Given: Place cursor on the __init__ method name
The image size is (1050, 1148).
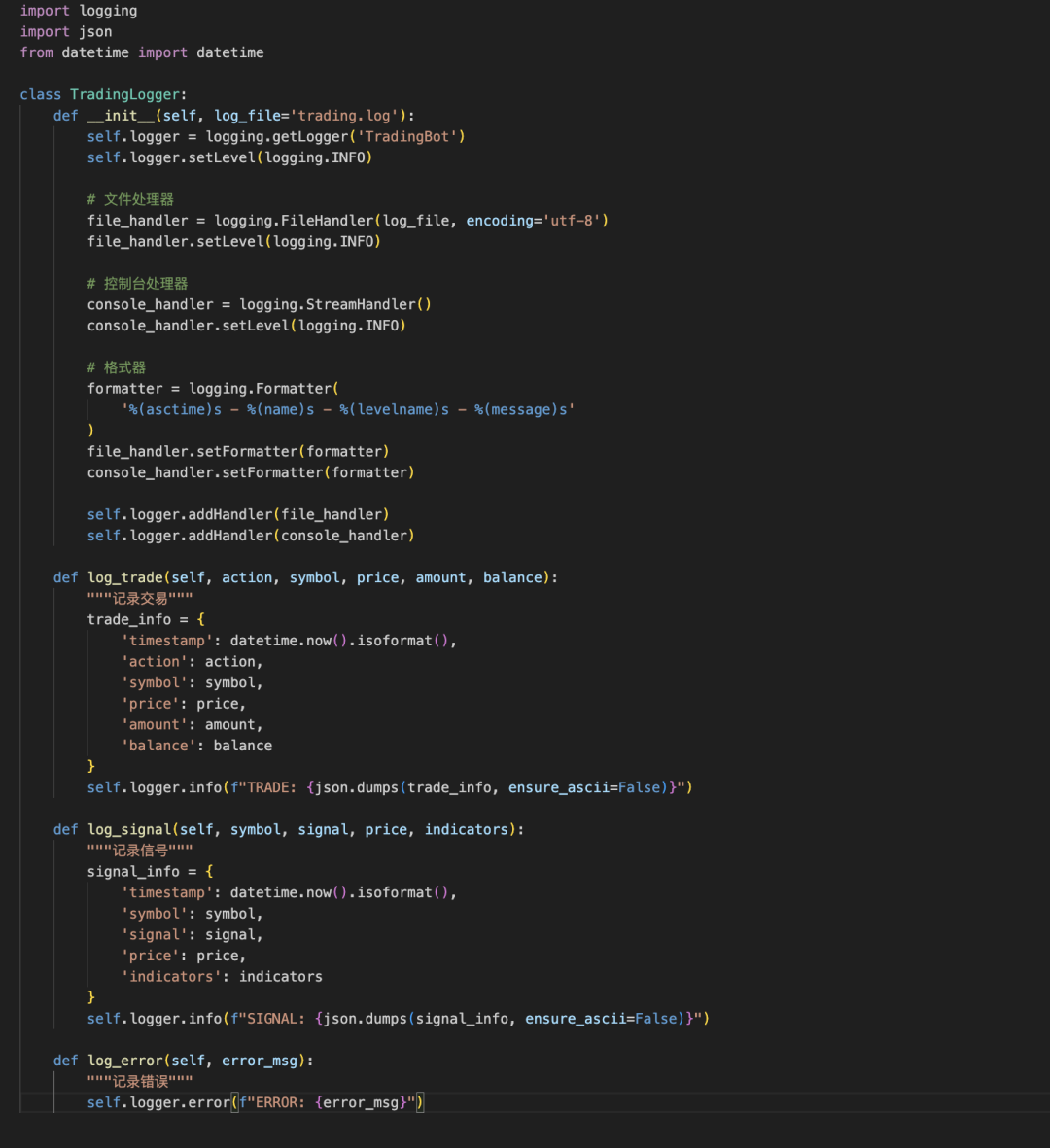Looking at the screenshot, I should coord(121,116).
